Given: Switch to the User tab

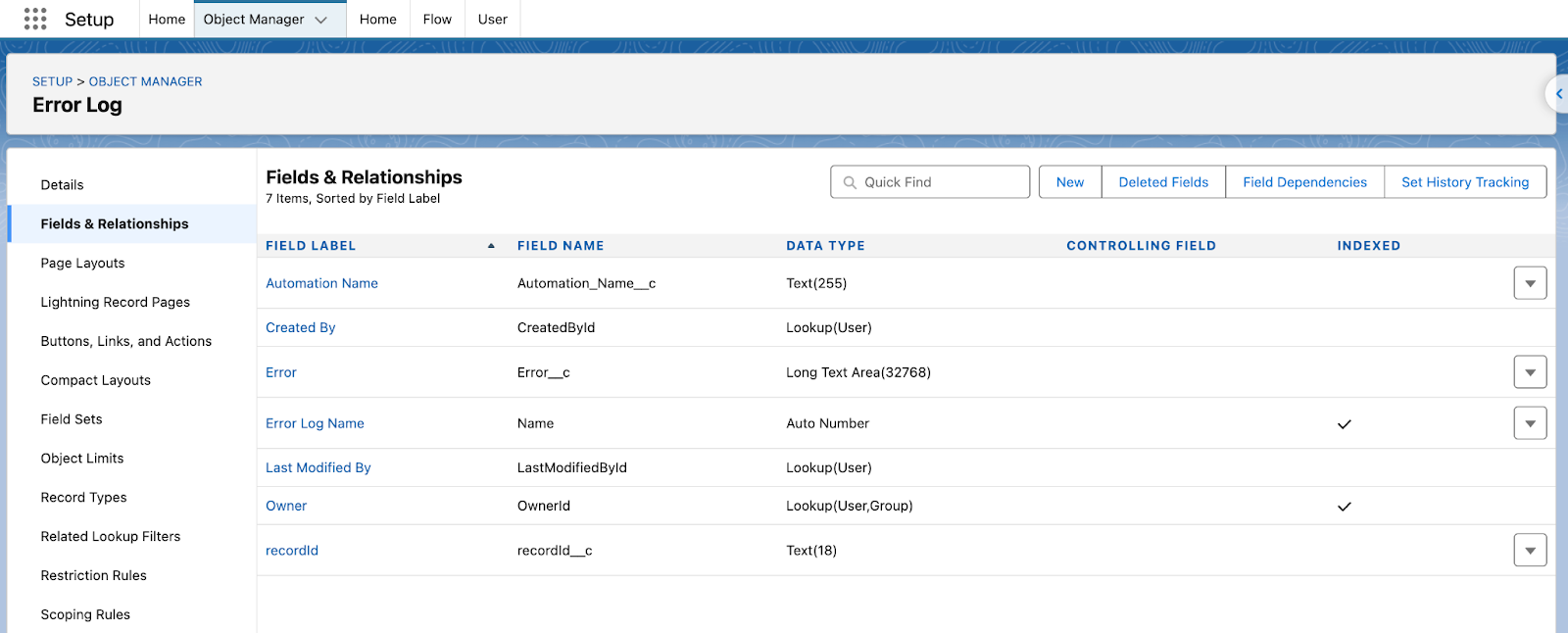Looking at the screenshot, I should tap(492, 20).
